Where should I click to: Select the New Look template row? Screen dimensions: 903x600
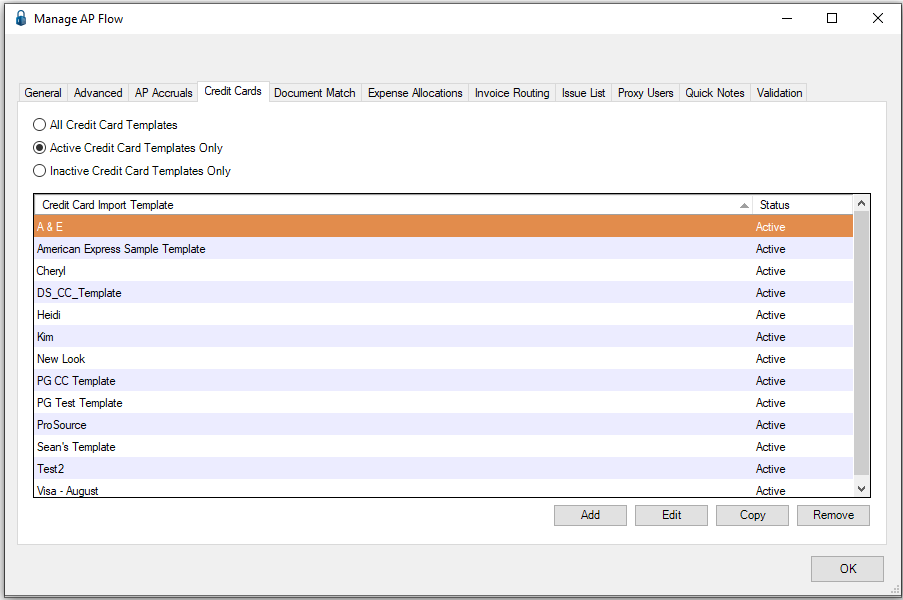(x=444, y=359)
